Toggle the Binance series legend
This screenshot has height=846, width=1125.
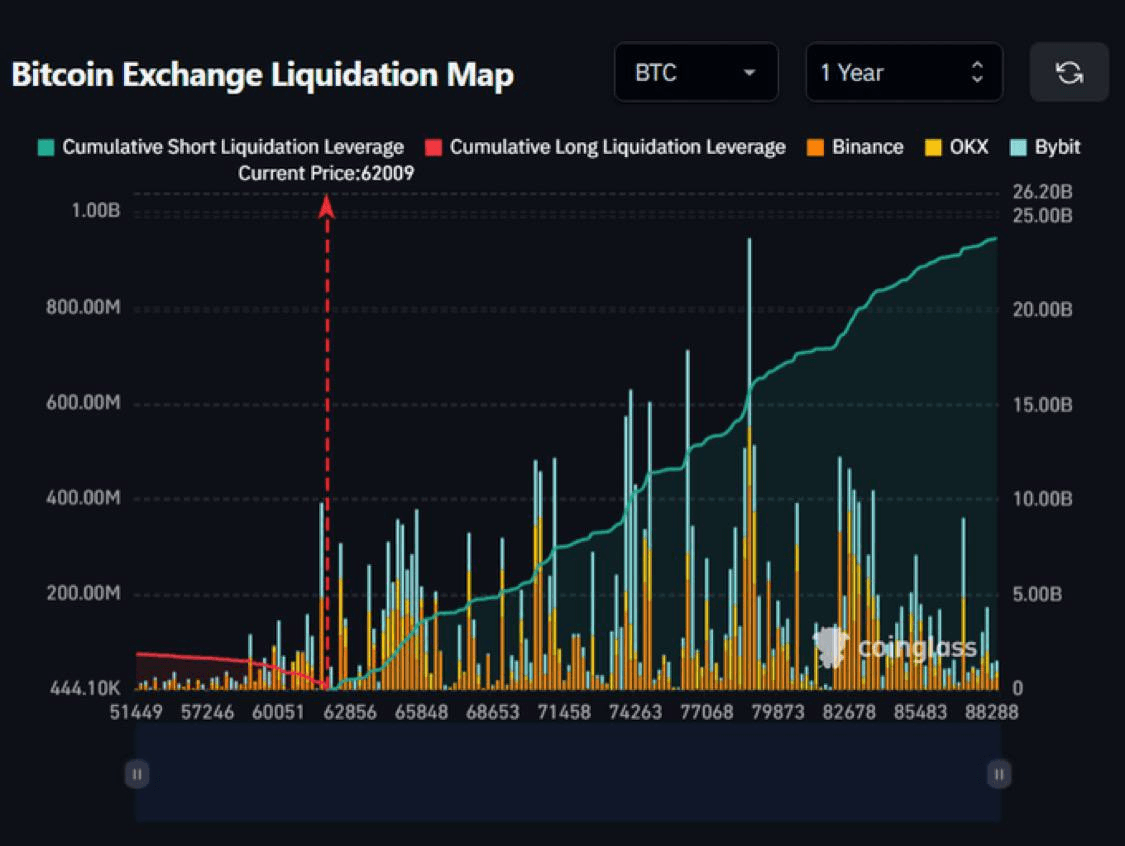[x=855, y=147]
